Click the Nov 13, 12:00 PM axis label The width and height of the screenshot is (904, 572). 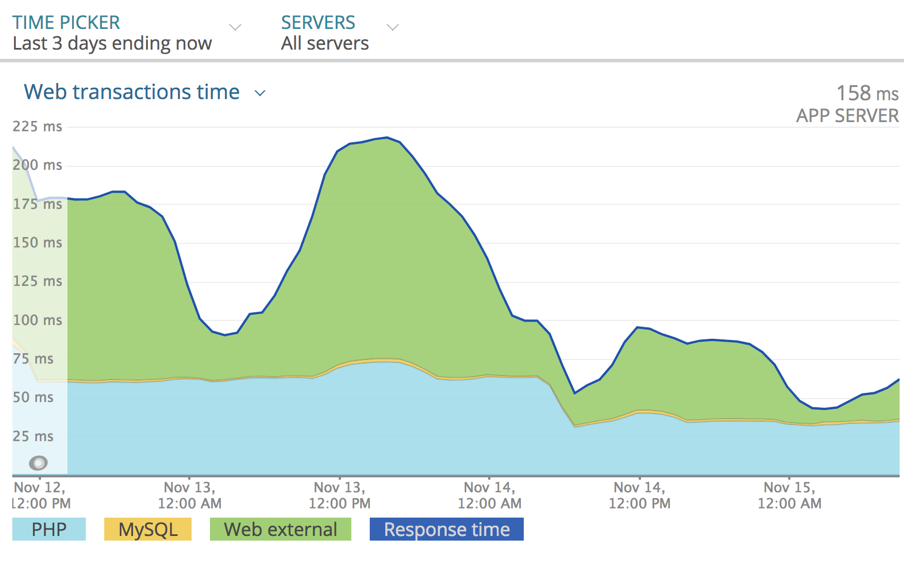pos(340,495)
